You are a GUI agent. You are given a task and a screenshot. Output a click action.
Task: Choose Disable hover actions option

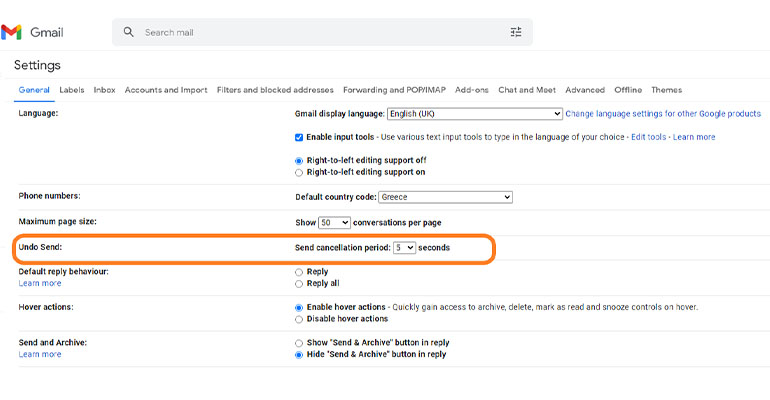click(x=299, y=319)
